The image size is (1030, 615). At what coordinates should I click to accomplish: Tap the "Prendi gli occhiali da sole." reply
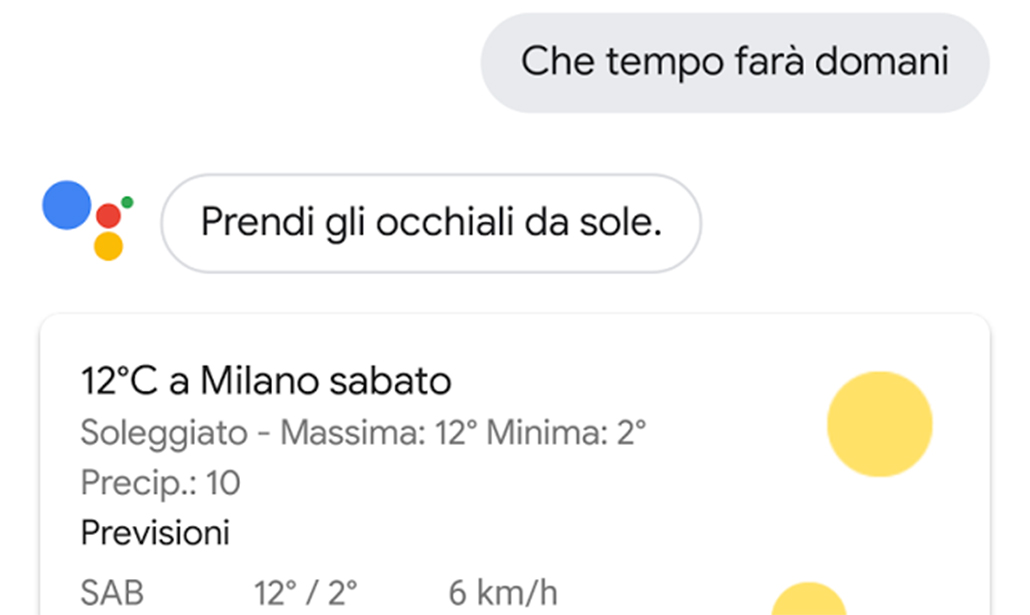tap(431, 222)
